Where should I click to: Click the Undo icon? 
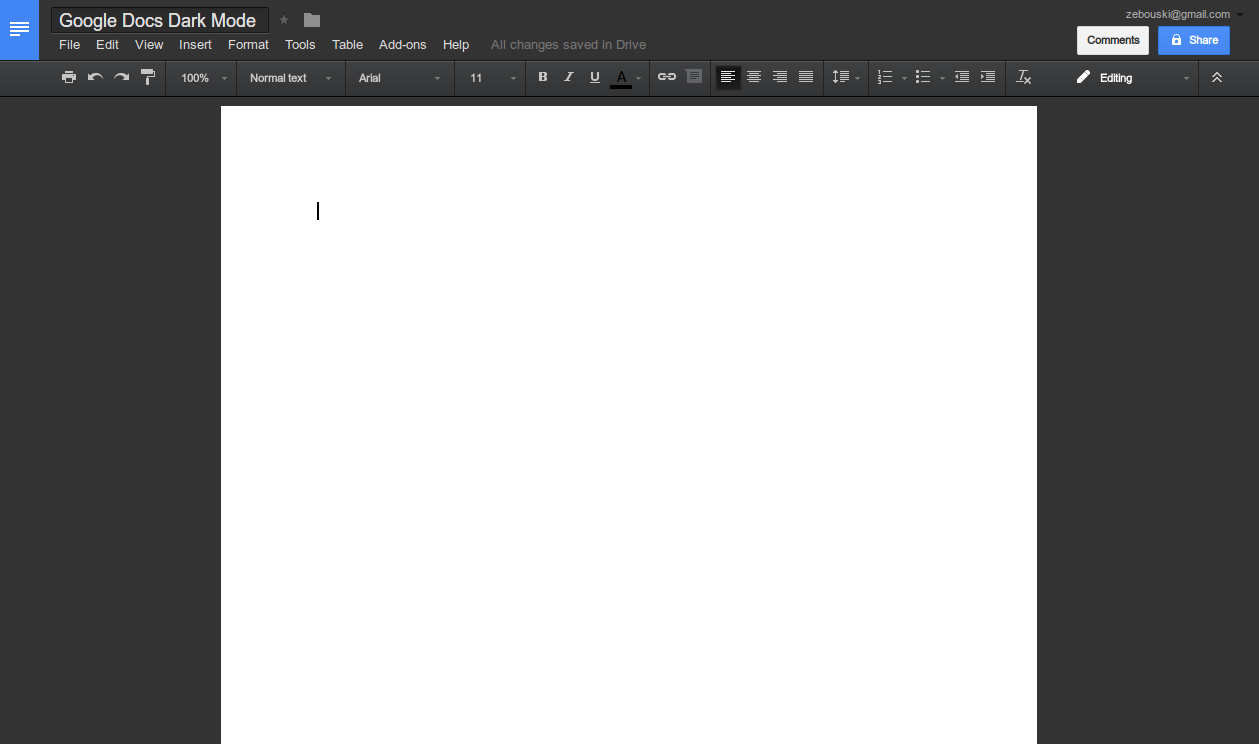tap(94, 77)
